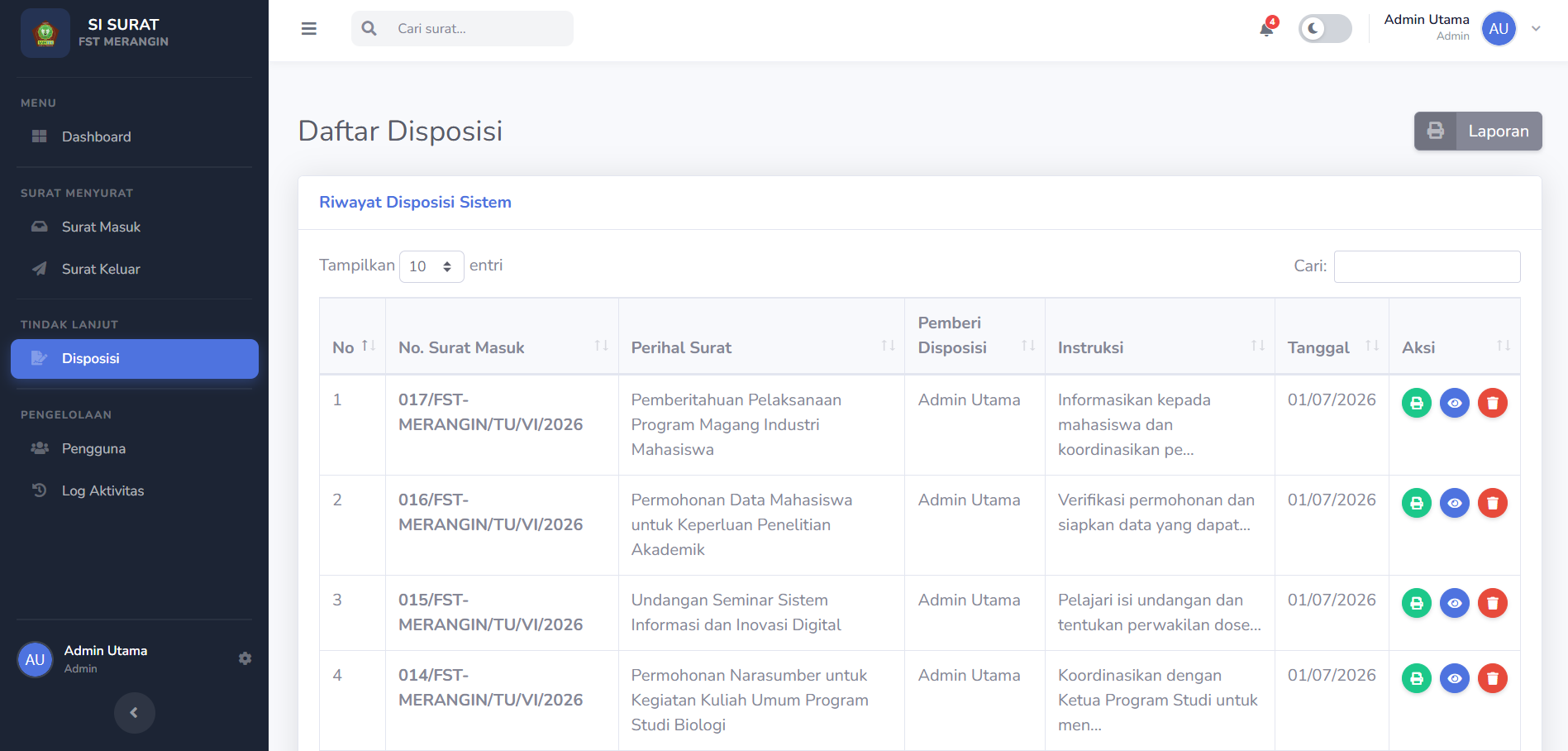
Task: View details of letter 014/FST disposisi
Action: click(1455, 678)
